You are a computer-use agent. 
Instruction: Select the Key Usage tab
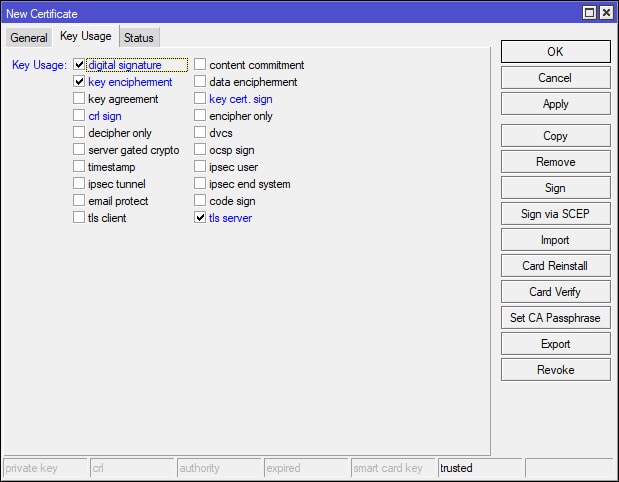pyautogui.click(x=86, y=36)
